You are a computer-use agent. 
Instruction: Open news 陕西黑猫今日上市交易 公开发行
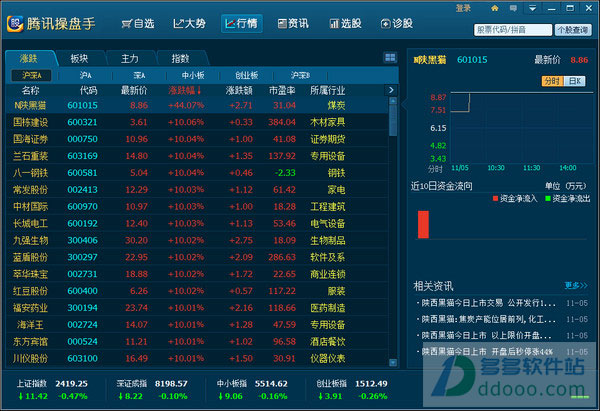click(488, 303)
